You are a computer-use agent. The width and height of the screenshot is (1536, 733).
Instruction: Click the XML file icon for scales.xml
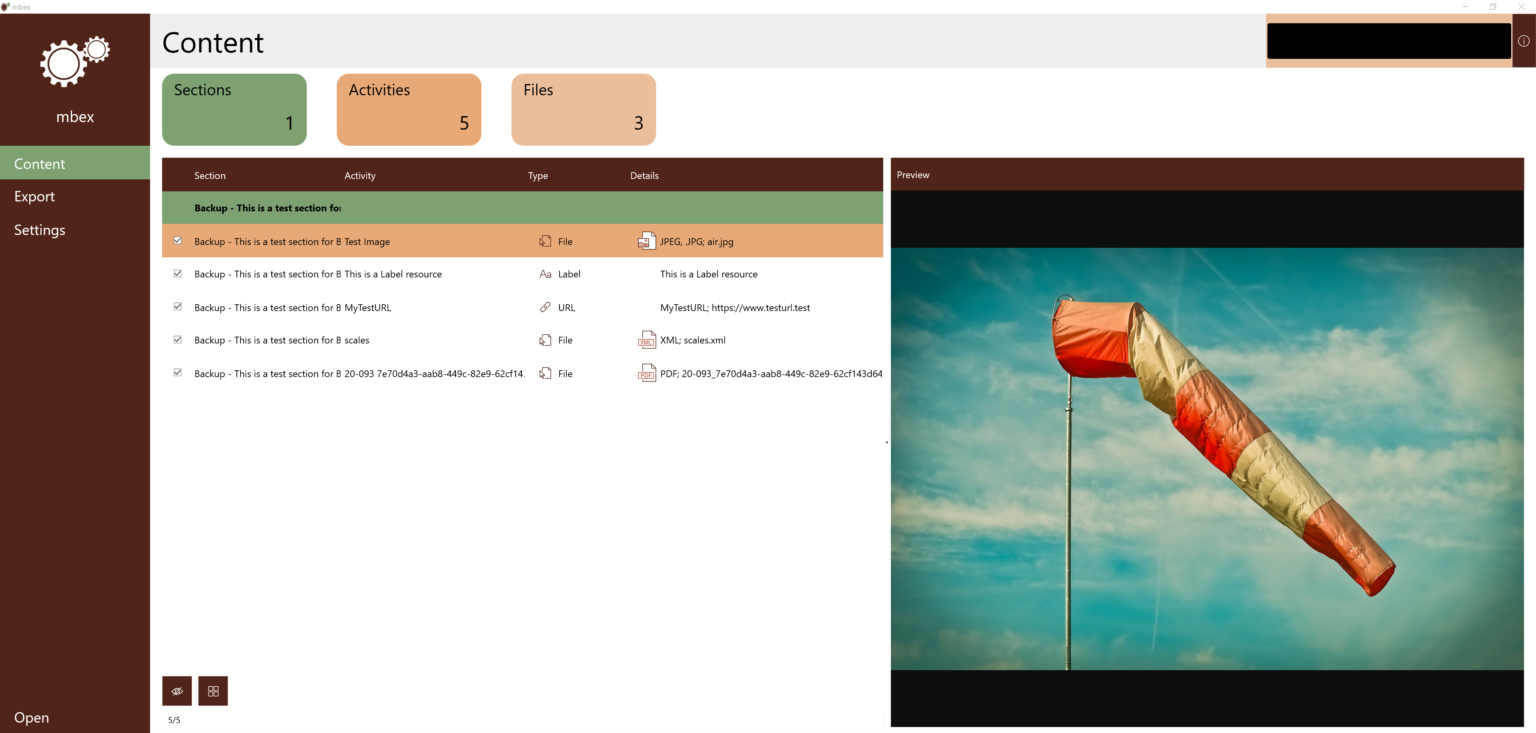(x=647, y=340)
